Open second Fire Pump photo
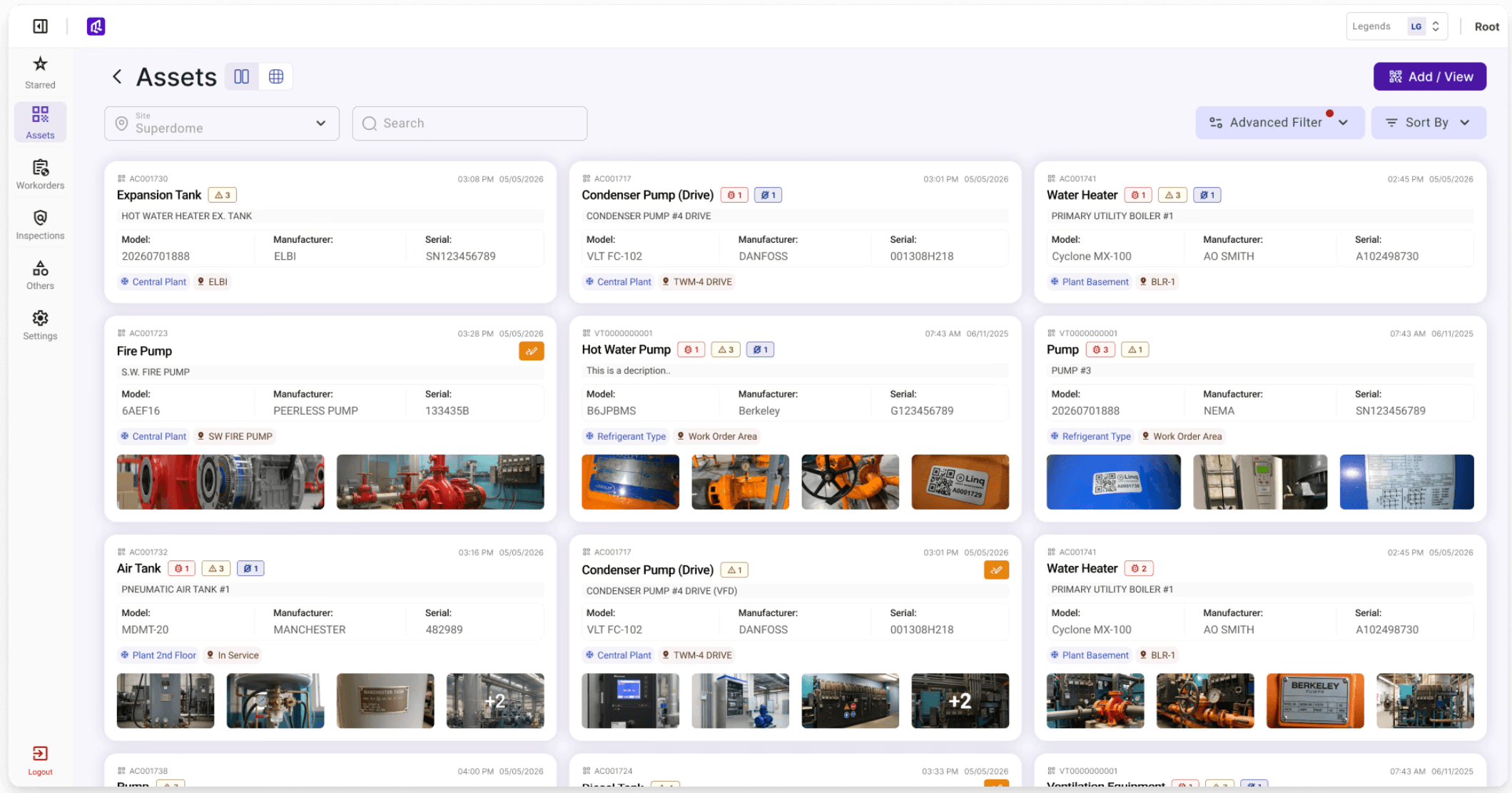 pyautogui.click(x=440, y=482)
